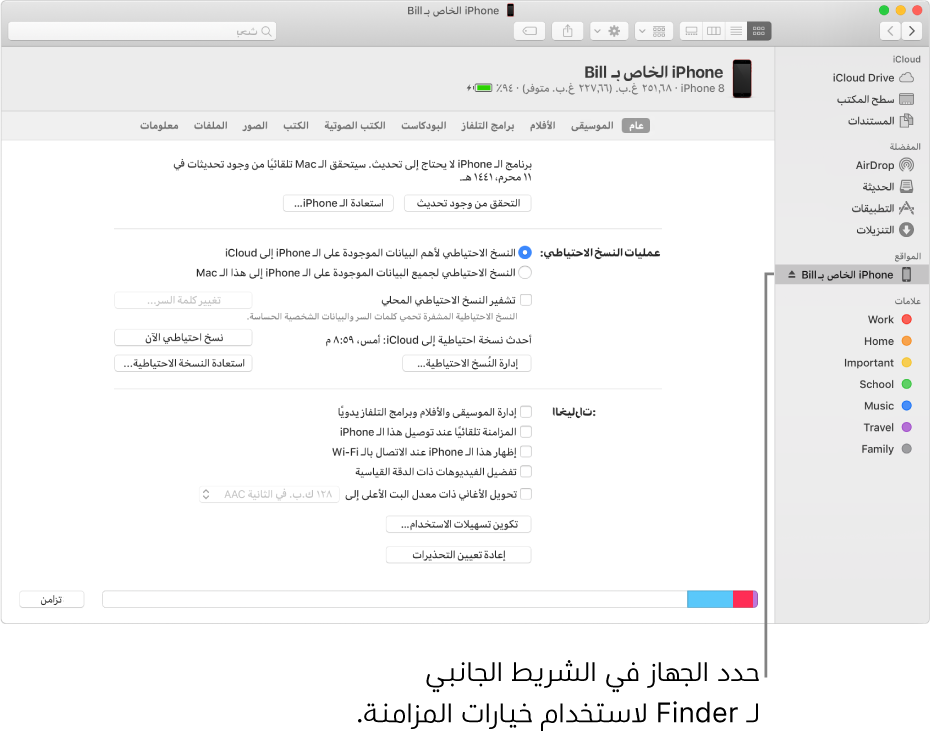This screenshot has width=931, height=734.
Task: Click the Sync (تزامن) button
Action: pyautogui.click(x=52, y=599)
